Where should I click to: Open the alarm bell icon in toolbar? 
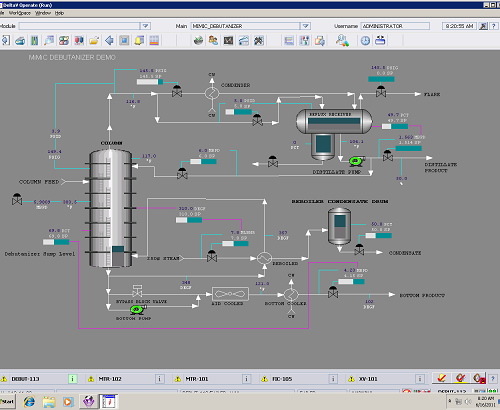(139, 41)
